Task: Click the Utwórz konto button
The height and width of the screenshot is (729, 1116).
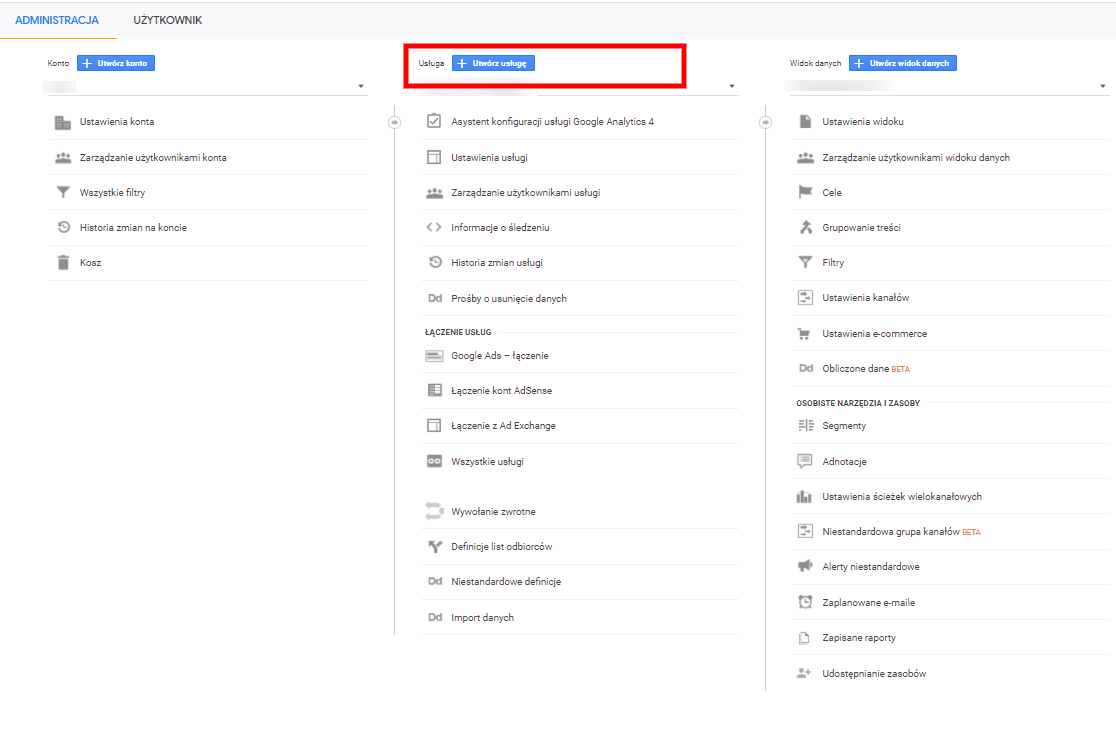Action: (116, 63)
